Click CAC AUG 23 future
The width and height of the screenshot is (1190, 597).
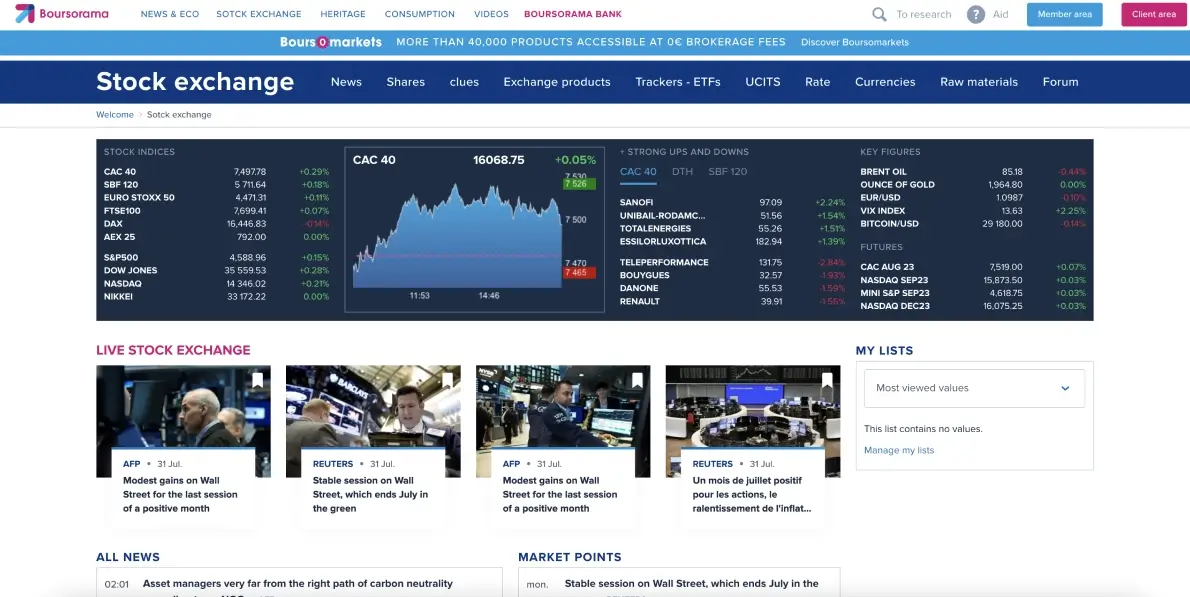pos(973,267)
